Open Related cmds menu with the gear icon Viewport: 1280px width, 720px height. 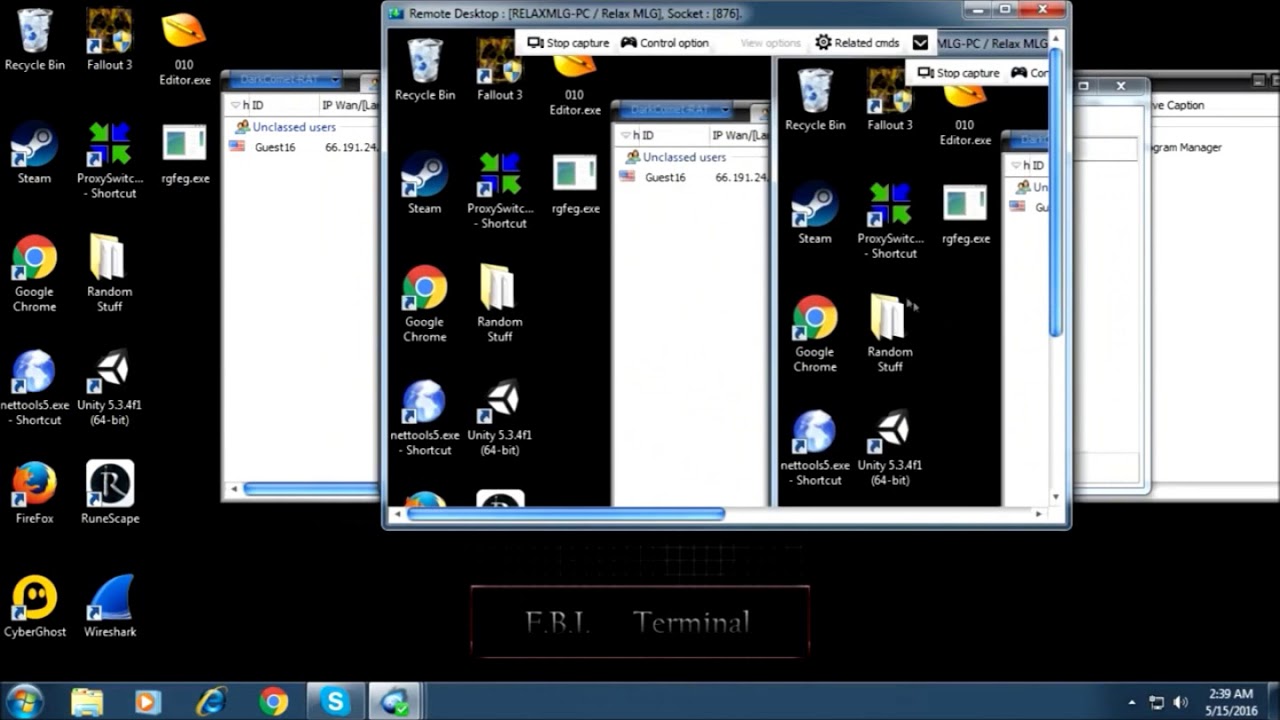coord(857,43)
